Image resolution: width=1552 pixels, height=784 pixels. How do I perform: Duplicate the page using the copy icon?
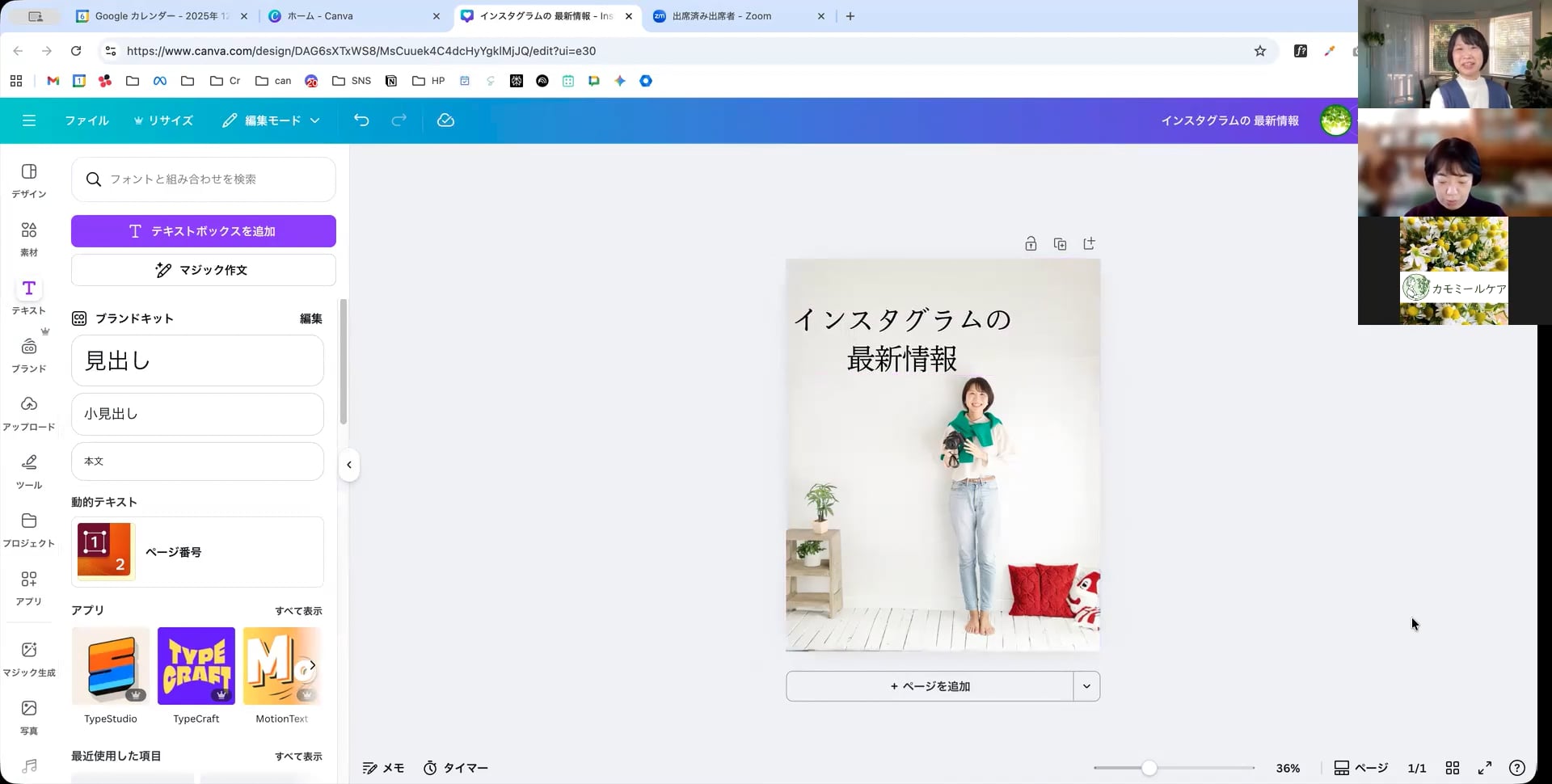[1060, 243]
